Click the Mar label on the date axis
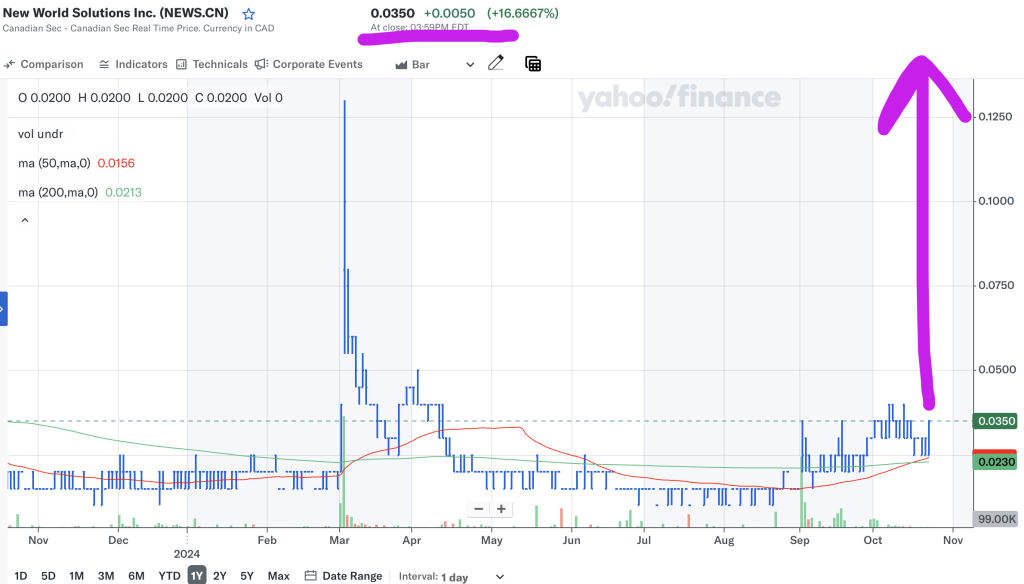The height and width of the screenshot is (584, 1024). tap(340, 540)
